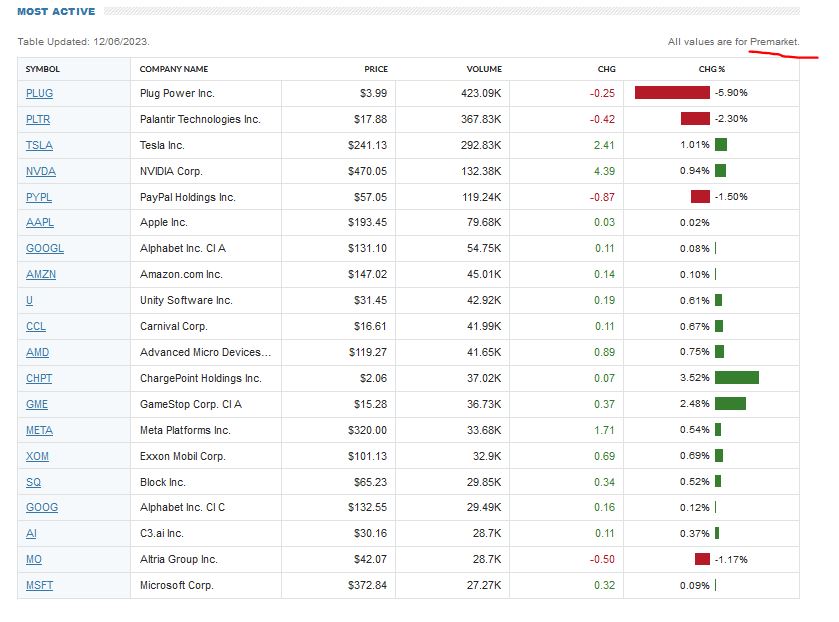The width and height of the screenshot is (839, 622).
Task: Open the AMD ticker link
Action: click(x=37, y=353)
